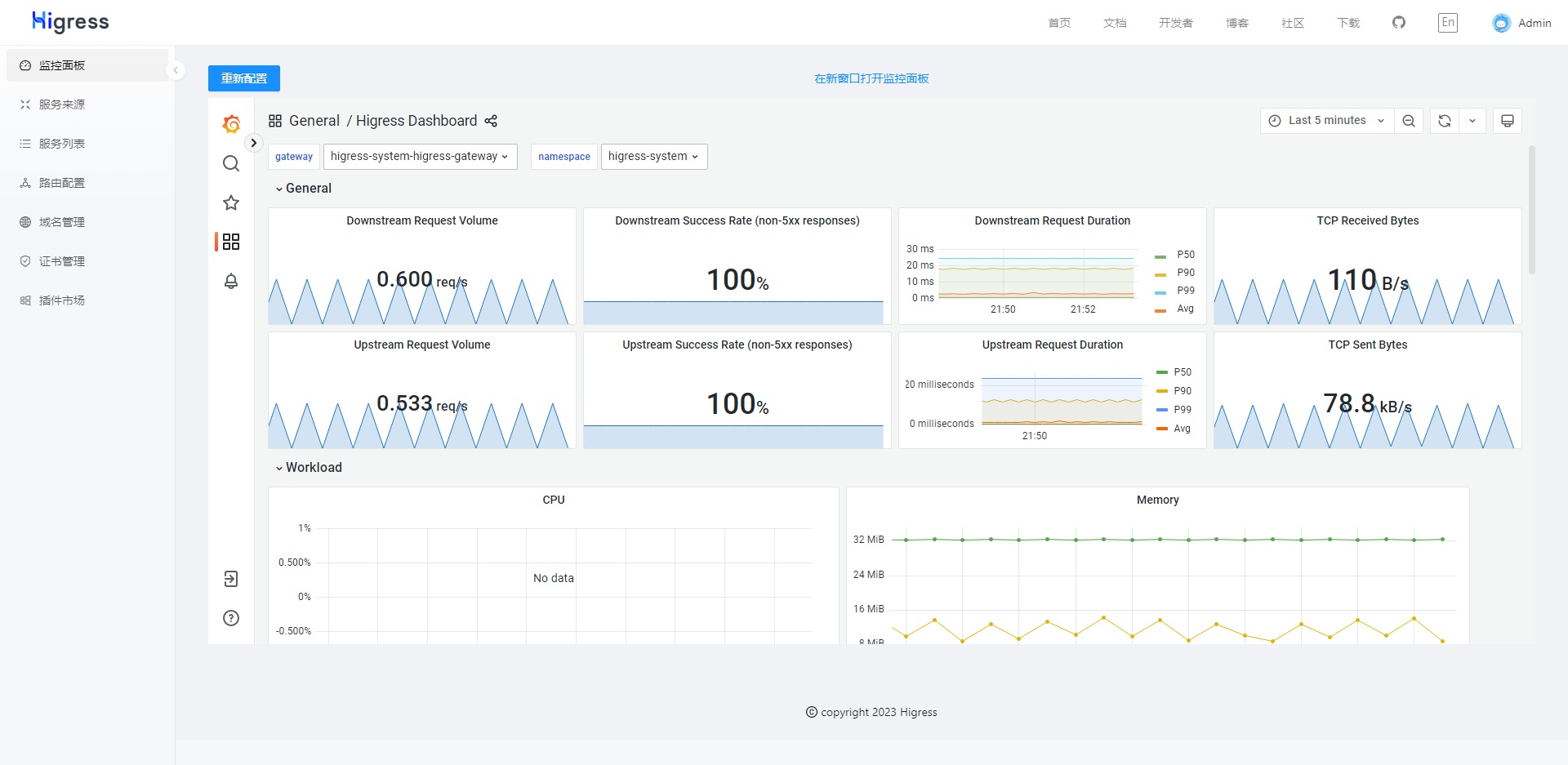Screen dimensions: 1568x765
Task: Open 博客 in top navigation
Action: tap(1237, 23)
